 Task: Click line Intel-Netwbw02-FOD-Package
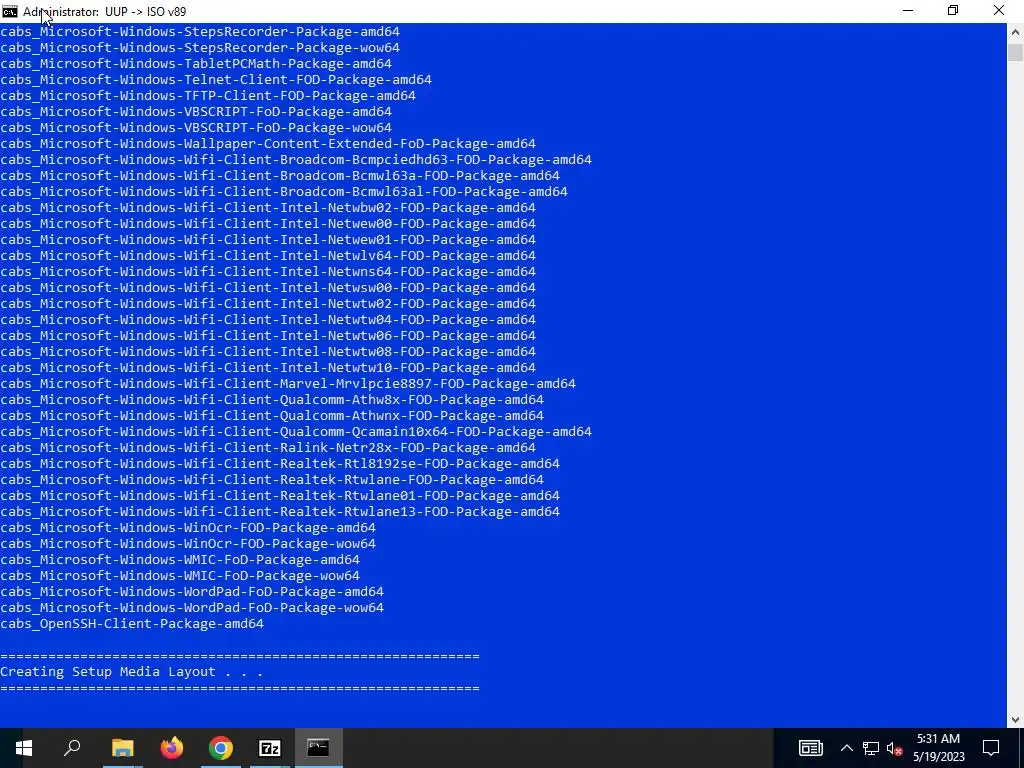coord(268,208)
